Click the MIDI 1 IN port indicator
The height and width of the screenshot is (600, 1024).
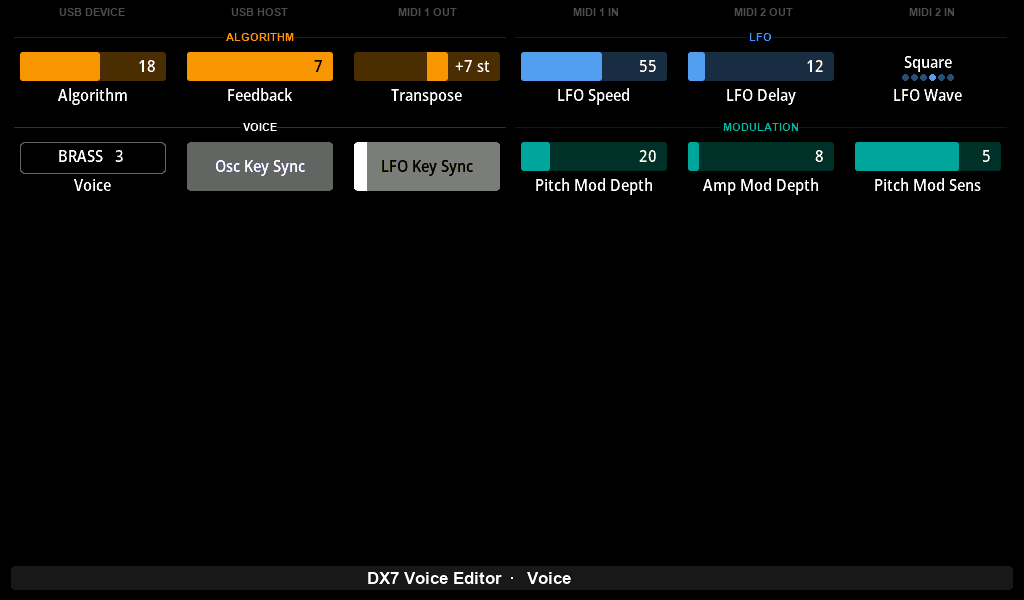596,12
